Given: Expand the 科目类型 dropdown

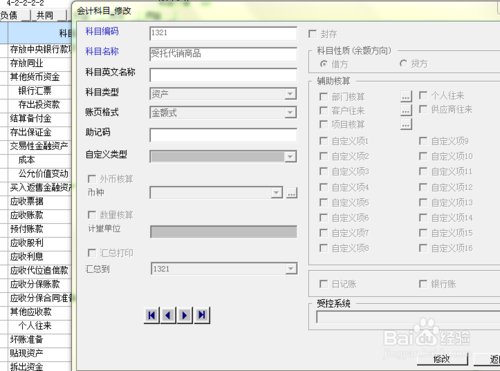Looking at the screenshot, I should pos(290,94).
